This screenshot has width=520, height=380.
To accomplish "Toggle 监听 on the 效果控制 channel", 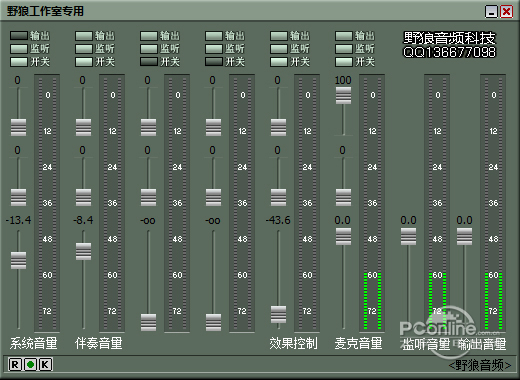I will 279,49.
